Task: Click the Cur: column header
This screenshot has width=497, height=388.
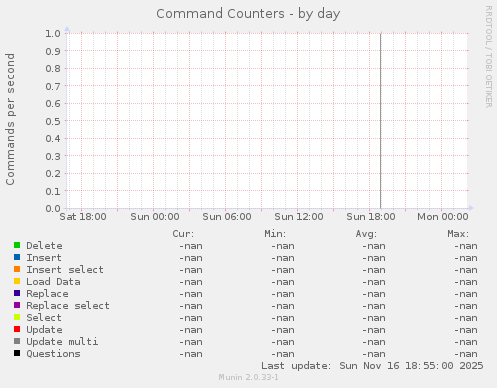Action: [183, 234]
